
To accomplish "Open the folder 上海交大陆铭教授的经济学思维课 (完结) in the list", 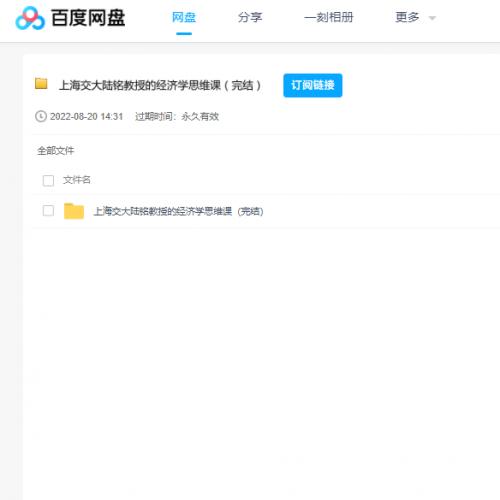I will 178,211.
